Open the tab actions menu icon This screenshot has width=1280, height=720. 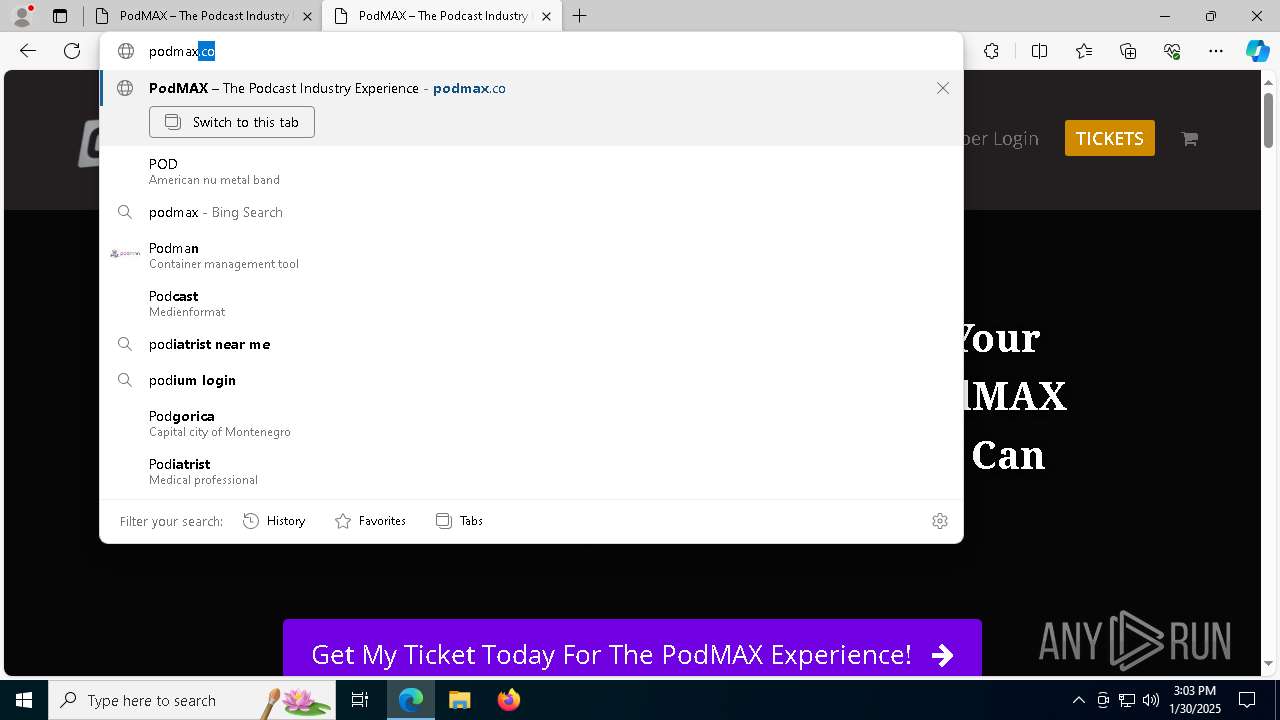[x=60, y=16]
